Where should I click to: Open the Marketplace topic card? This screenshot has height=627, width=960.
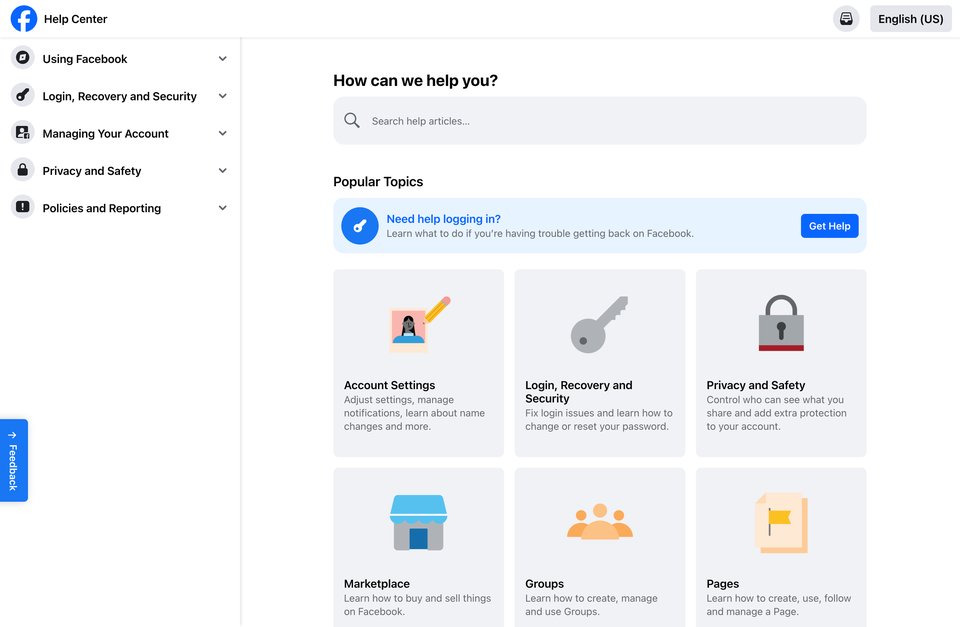point(418,547)
